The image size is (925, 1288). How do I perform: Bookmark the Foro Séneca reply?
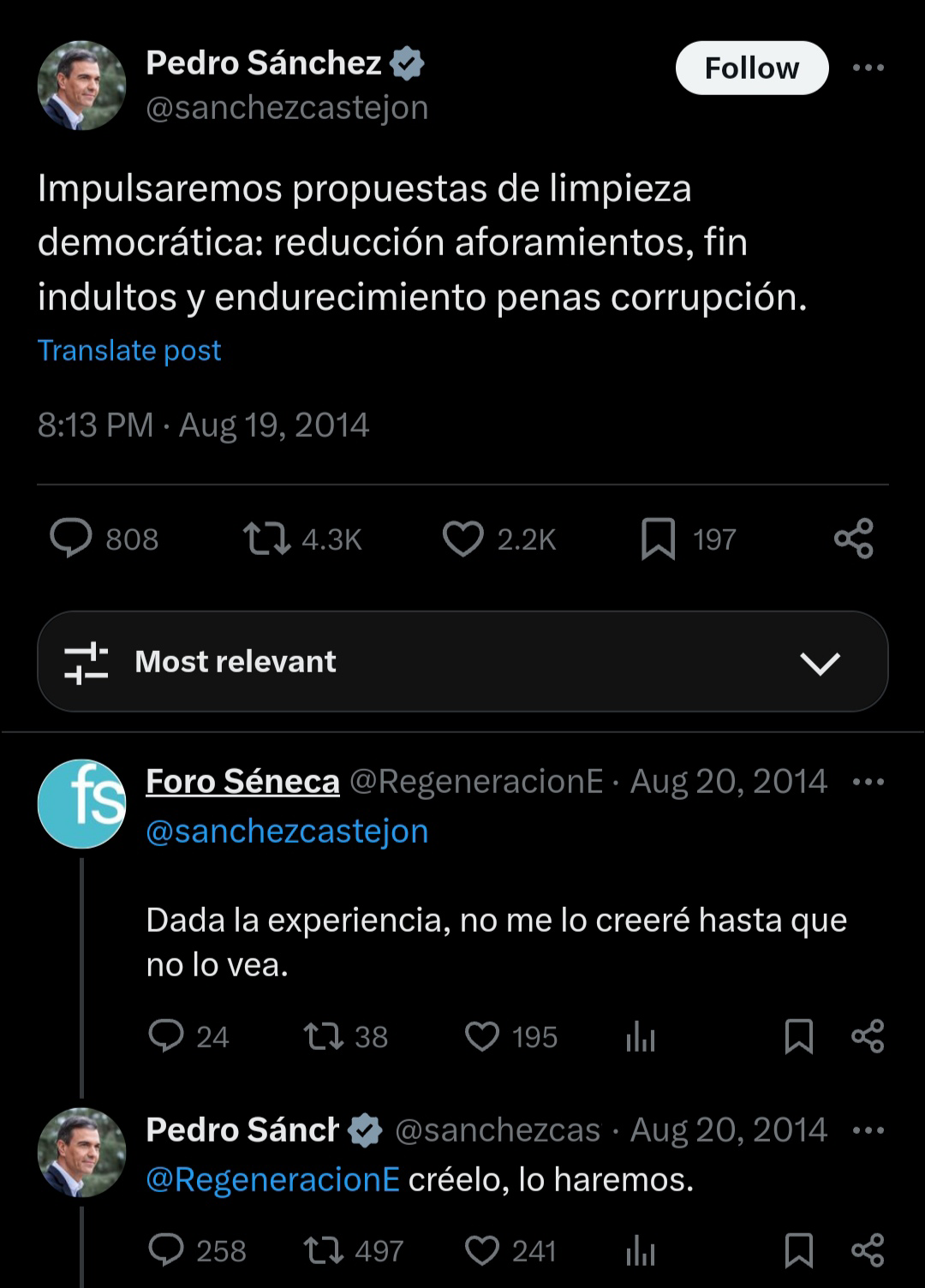pyautogui.click(x=798, y=1036)
